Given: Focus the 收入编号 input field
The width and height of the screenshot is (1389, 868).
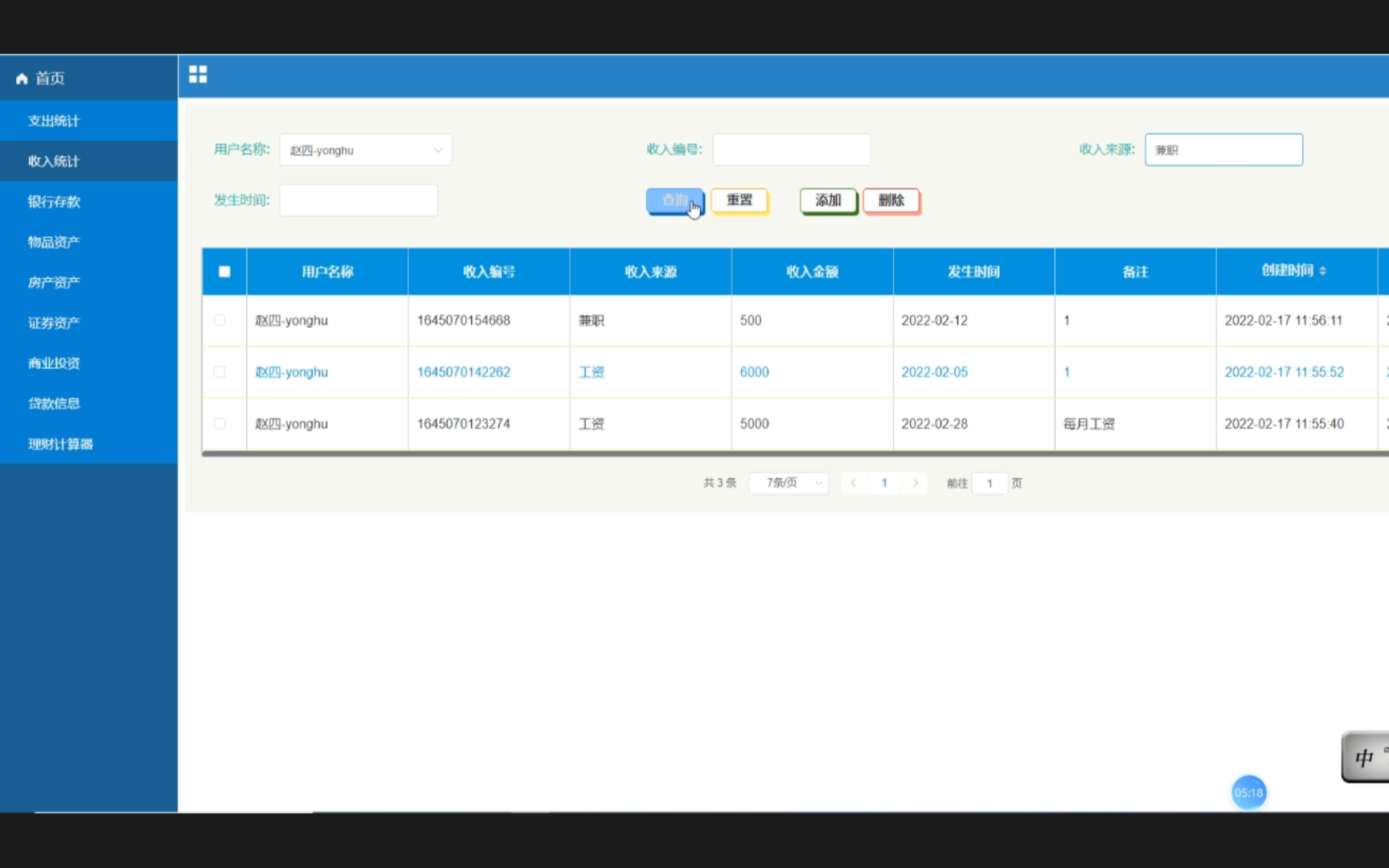Looking at the screenshot, I should click(x=792, y=149).
